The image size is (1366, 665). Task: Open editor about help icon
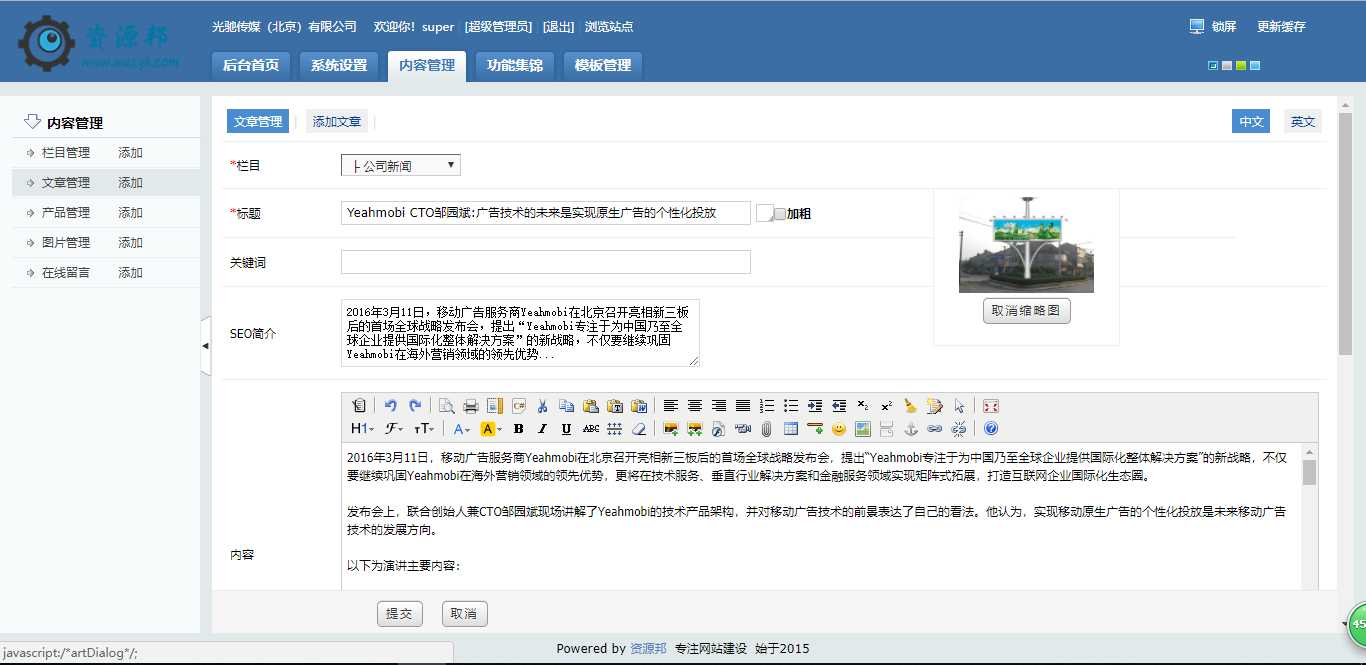click(991, 429)
